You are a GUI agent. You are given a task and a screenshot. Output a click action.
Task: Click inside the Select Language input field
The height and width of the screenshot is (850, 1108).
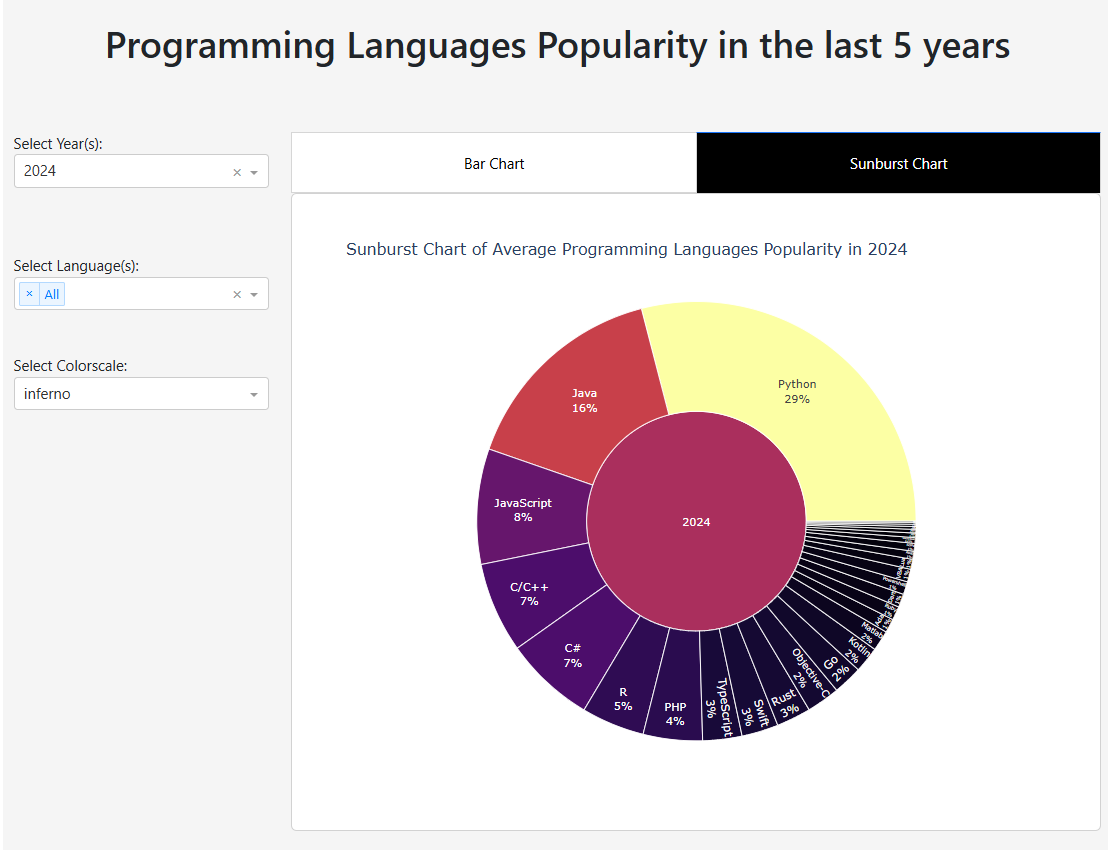140,295
